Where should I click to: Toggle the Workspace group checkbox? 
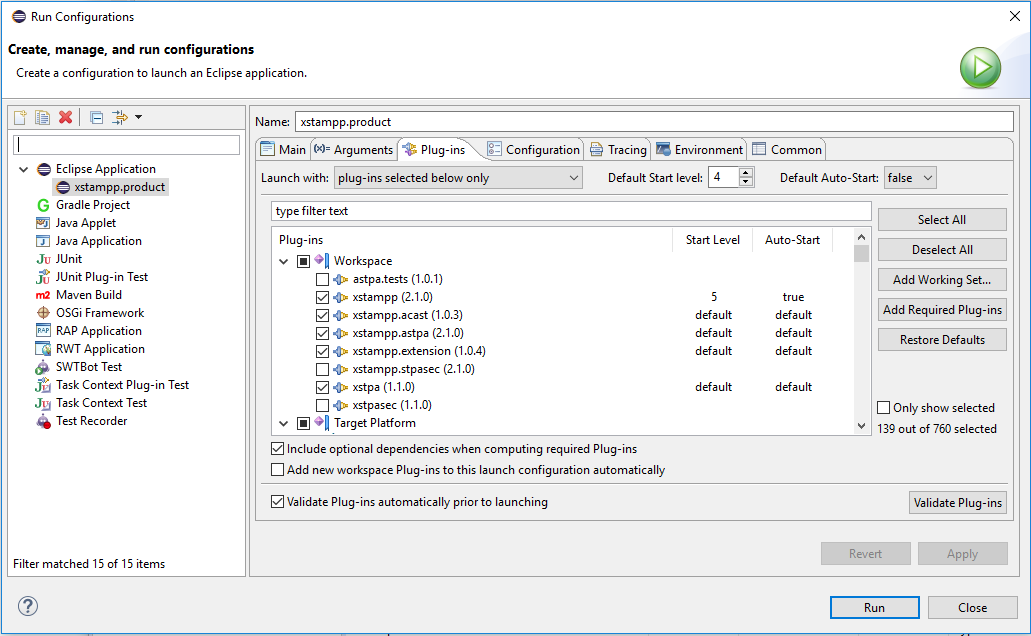tap(303, 261)
